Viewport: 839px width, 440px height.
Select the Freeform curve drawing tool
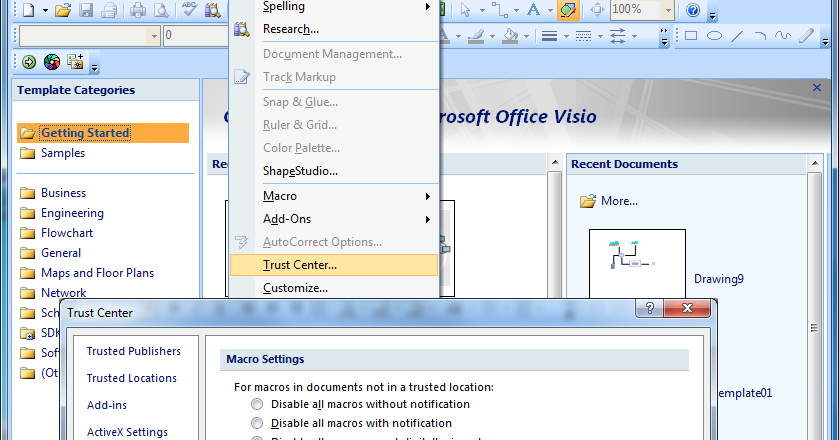click(783, 36)
